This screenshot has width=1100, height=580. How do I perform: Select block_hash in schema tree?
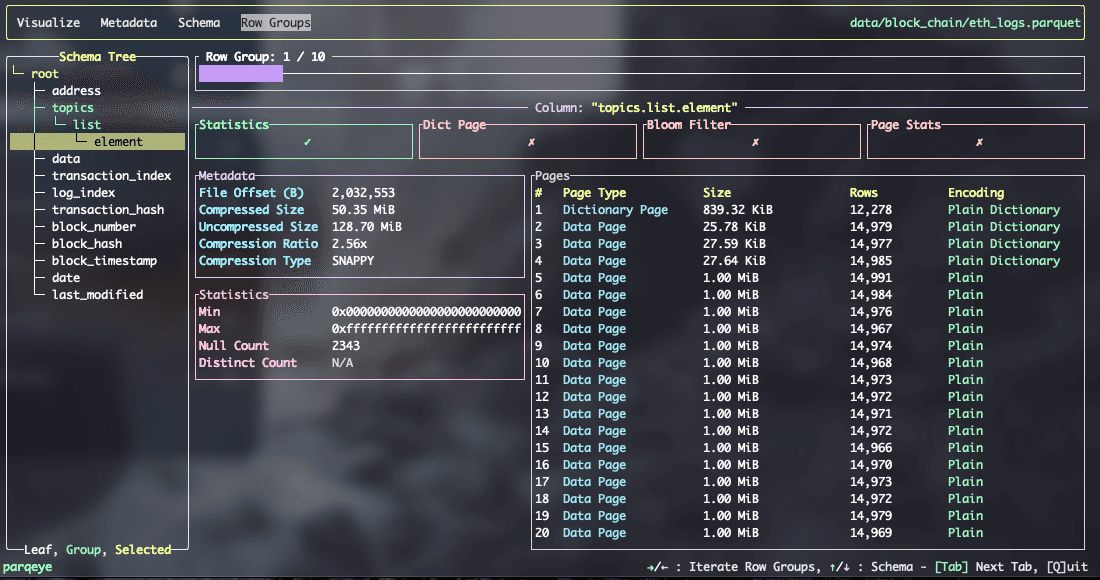tap(87, 243)
